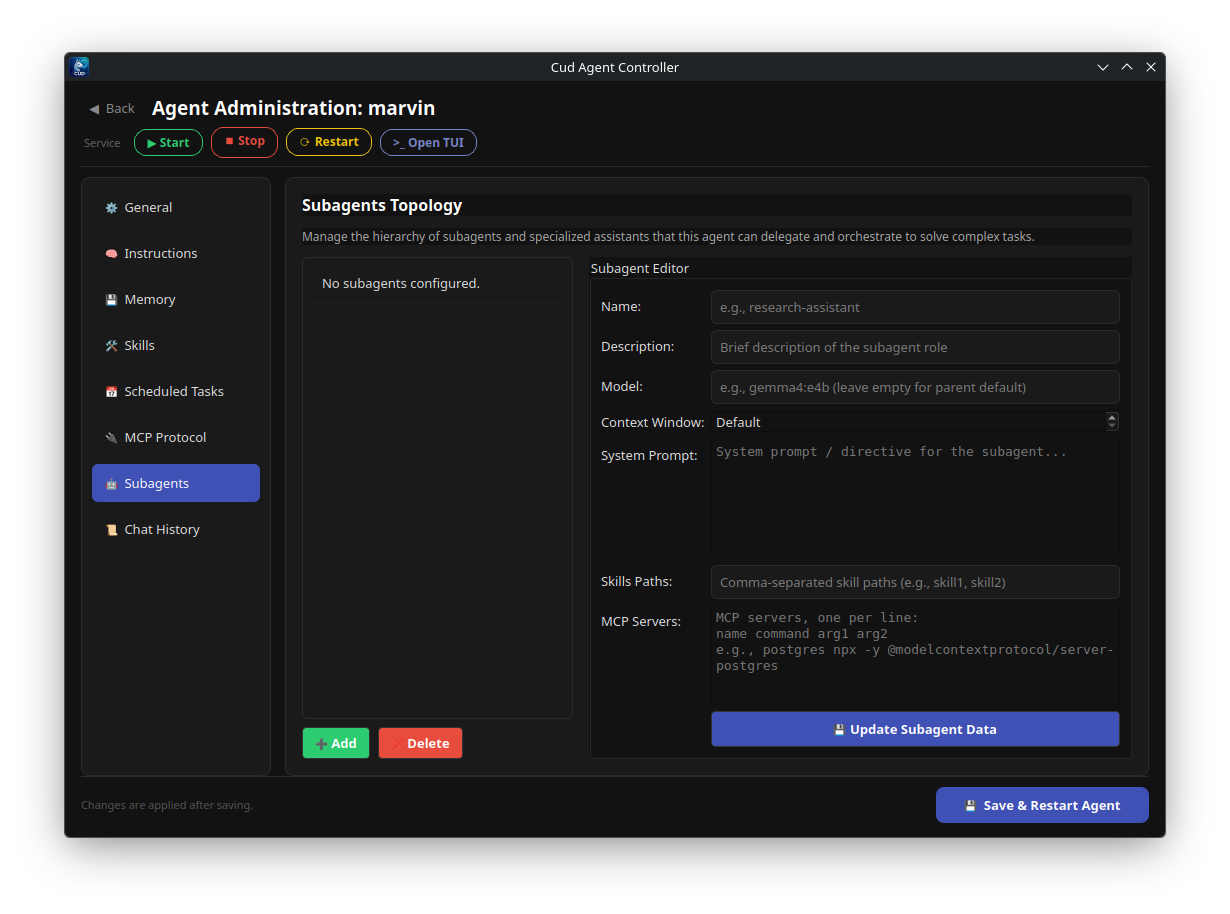Image resolution: width=1230 pixels, height=914 pixels.
Task: Click Save & Restart Agent
Action: pyautogui.click(x=1042, y=805)
